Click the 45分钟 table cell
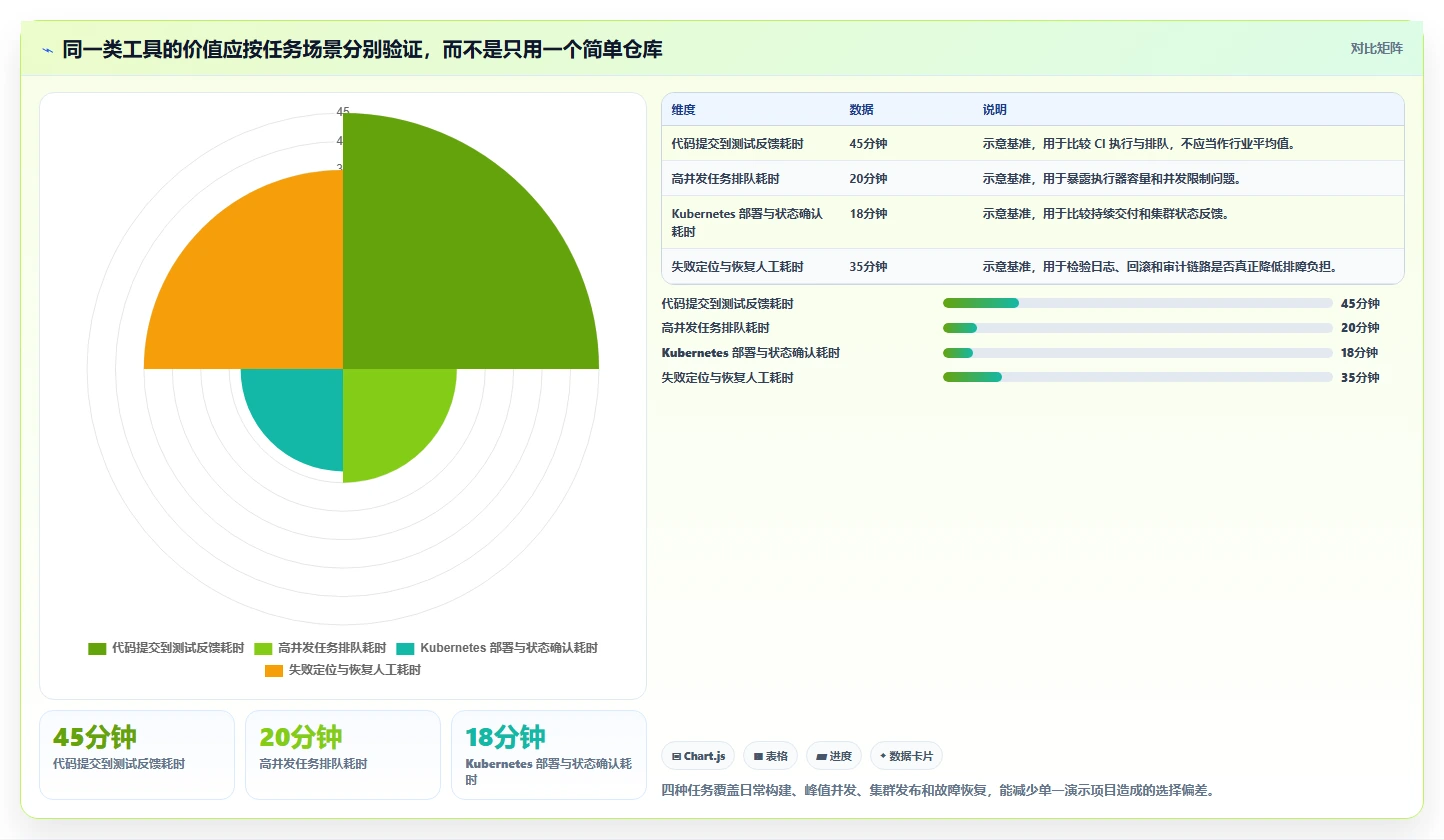Viewport: 1444px width, 840px height. (x=868, y=144)
